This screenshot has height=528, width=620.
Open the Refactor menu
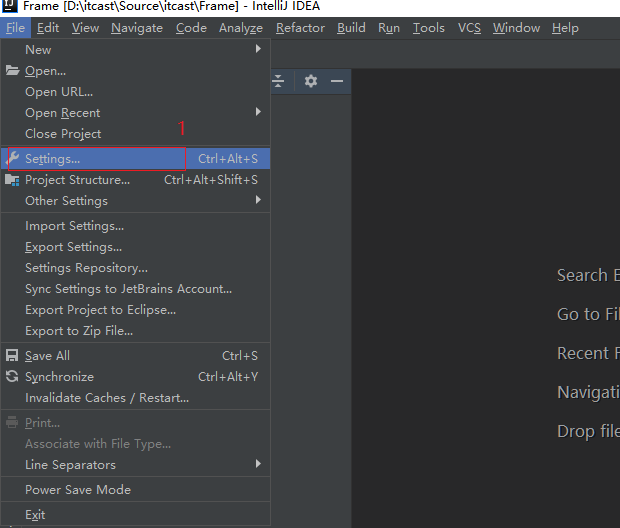(x=300, y=28)
